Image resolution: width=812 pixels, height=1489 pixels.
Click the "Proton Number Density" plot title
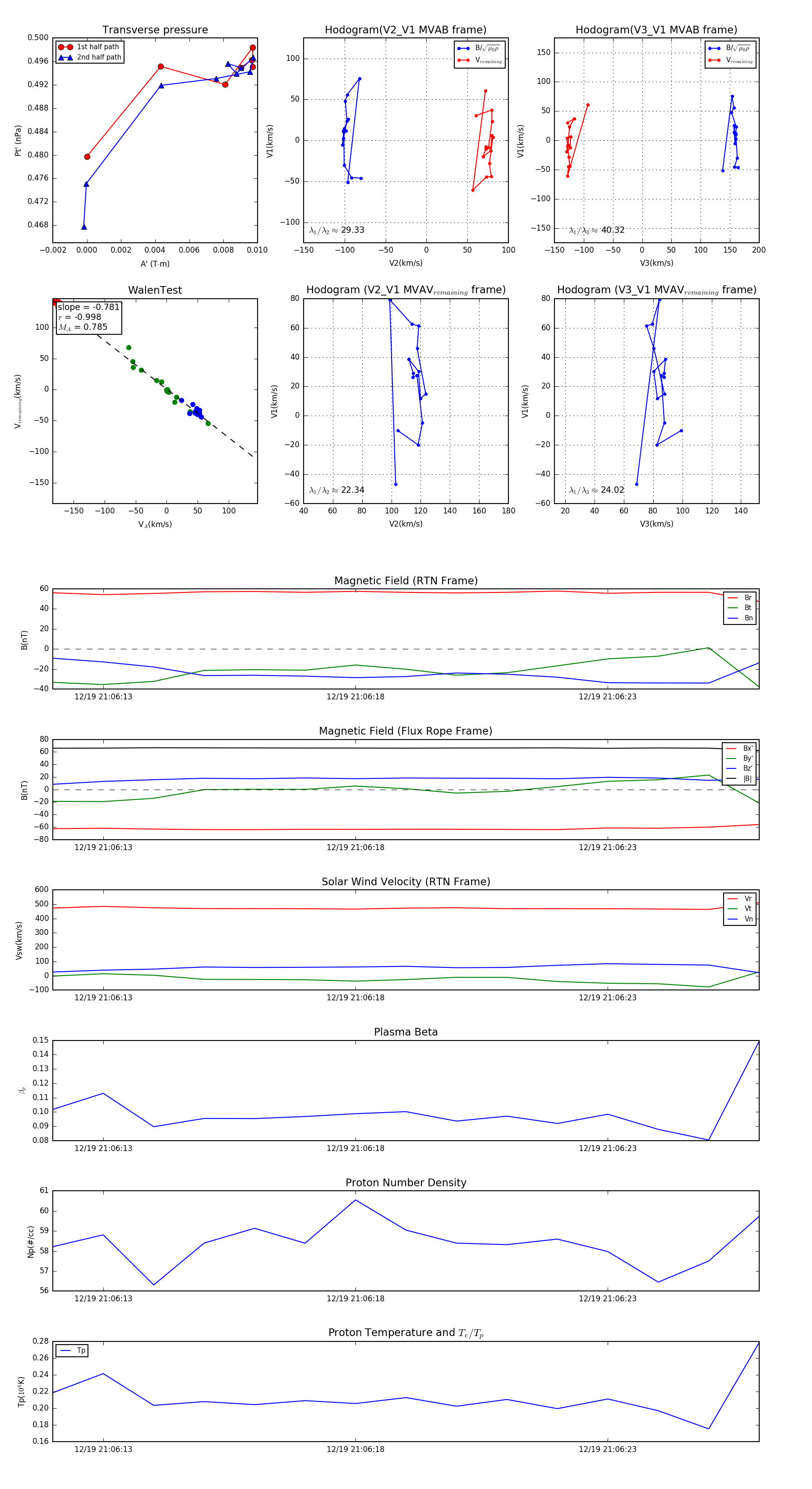(405, 1183)
